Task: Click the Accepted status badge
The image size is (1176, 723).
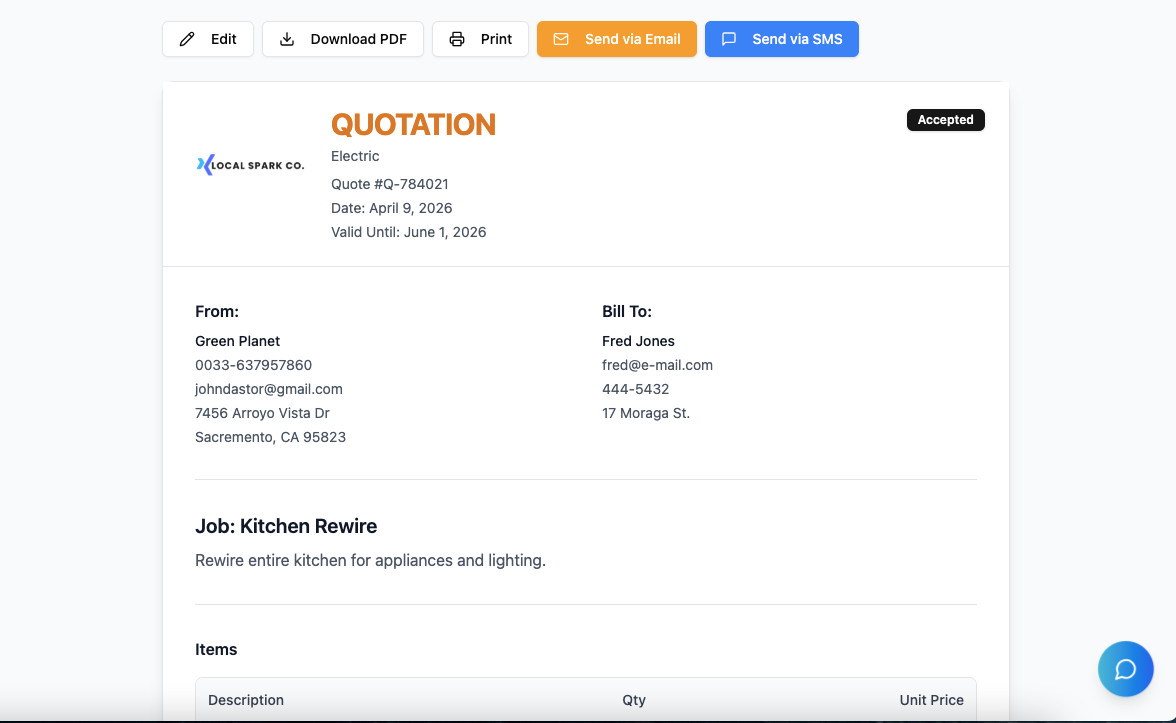Action: point(945,120)
